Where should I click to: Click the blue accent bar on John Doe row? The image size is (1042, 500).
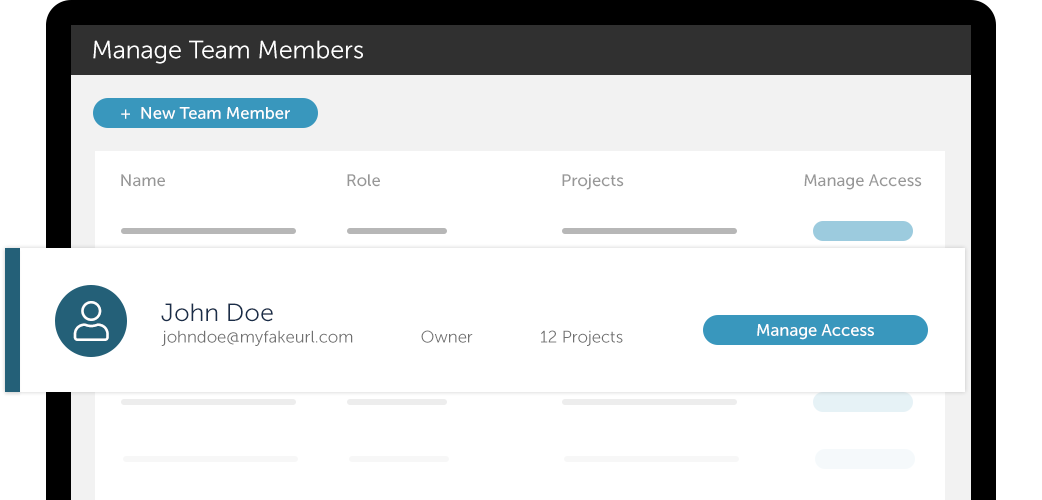click(x=12, y=320)
